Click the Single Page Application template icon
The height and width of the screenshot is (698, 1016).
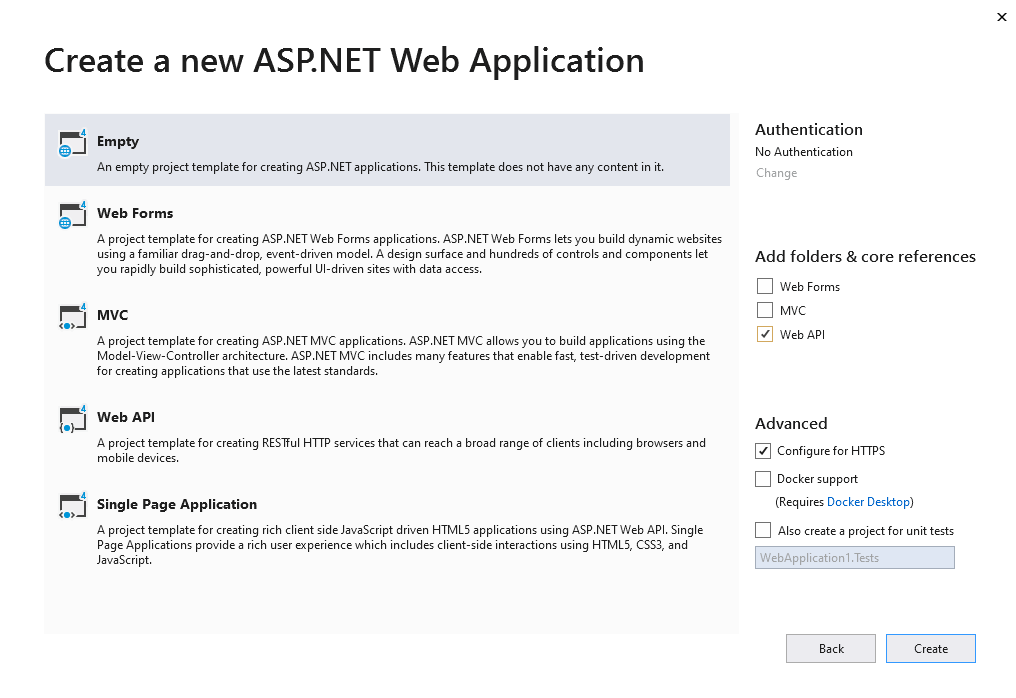point(72,506)
